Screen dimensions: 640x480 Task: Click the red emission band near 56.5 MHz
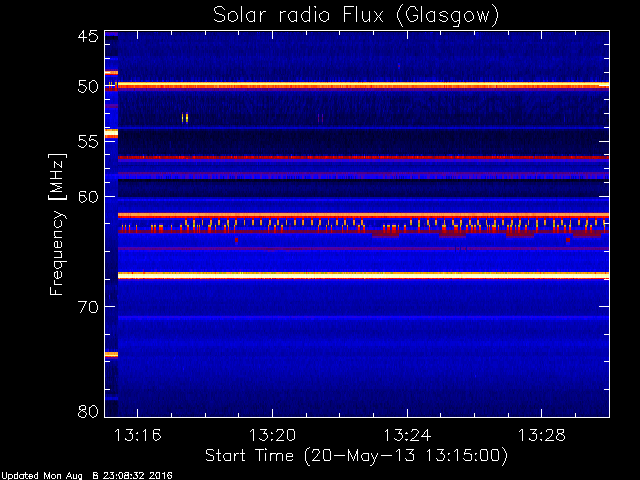point(363,158)
